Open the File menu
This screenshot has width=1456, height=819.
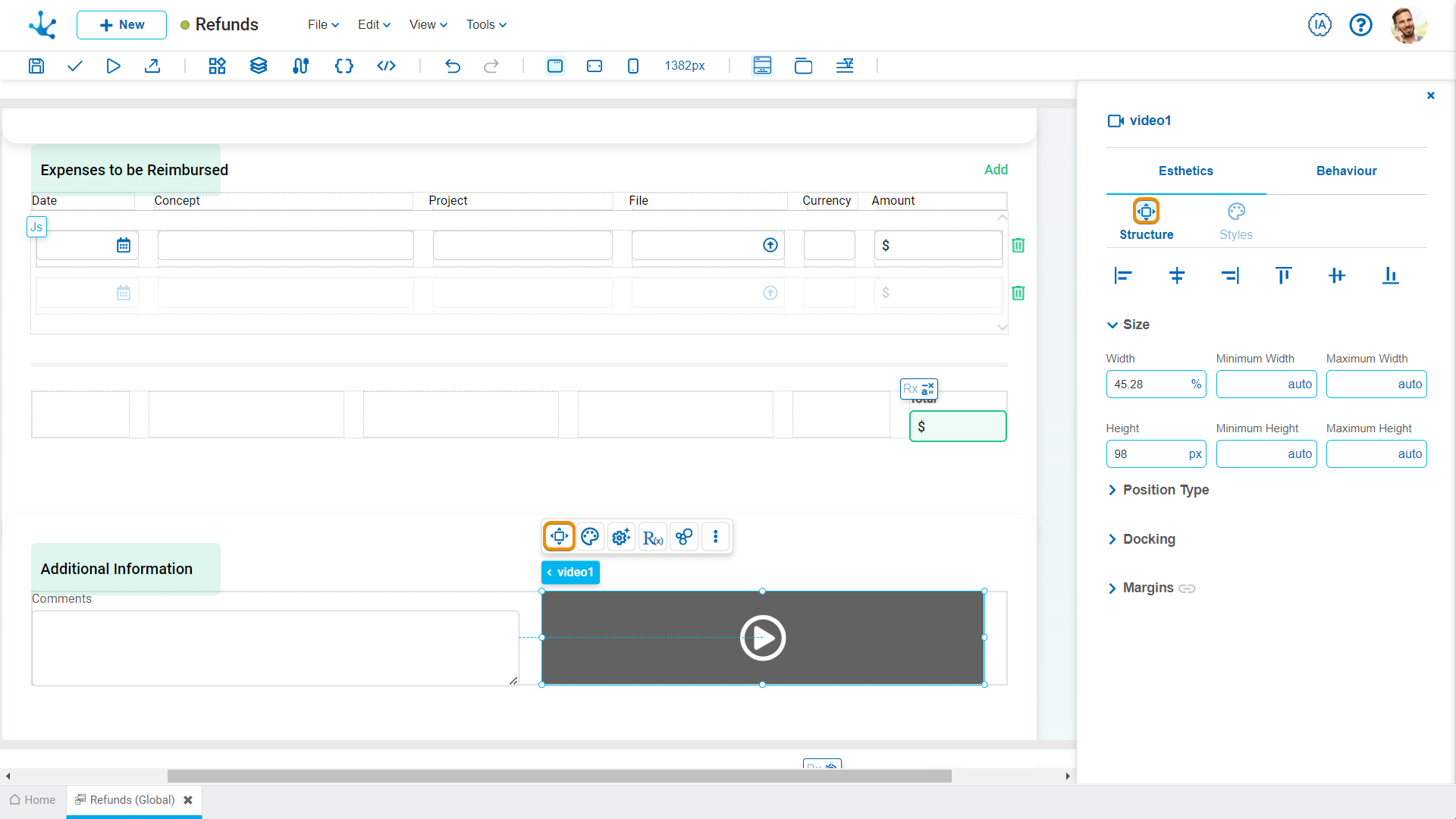323,25
